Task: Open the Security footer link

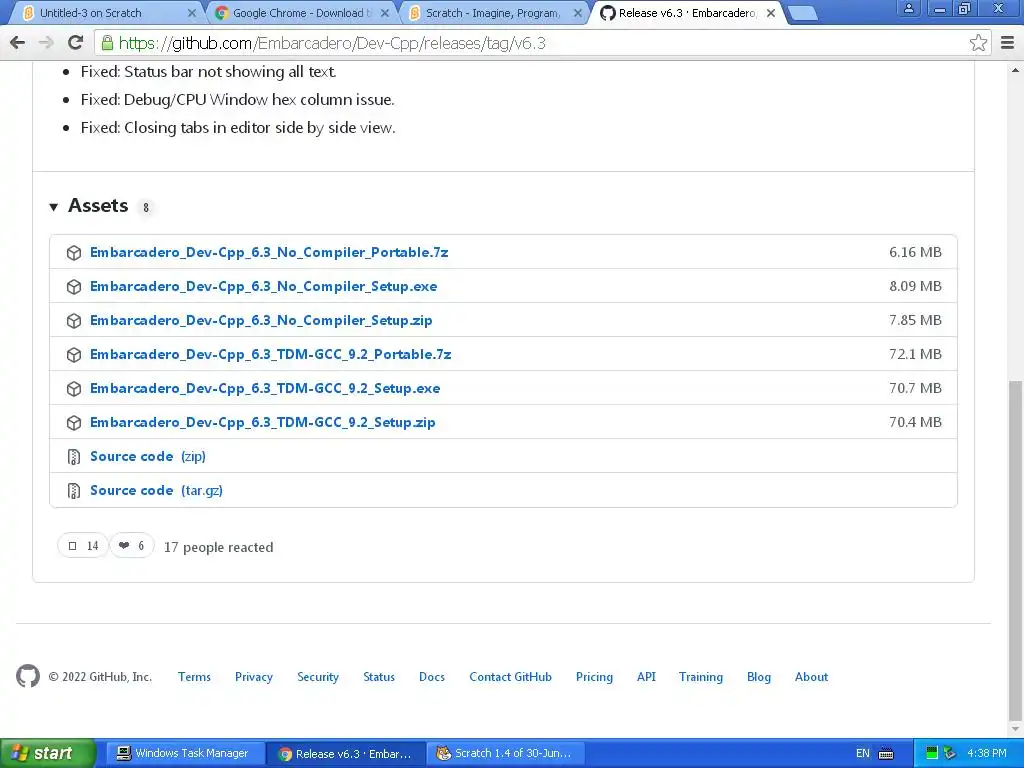Action: (318, 677)
